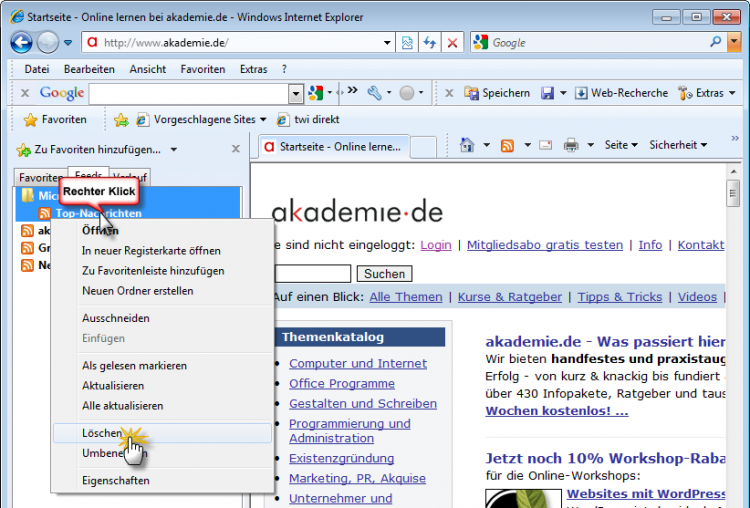Open the address bar URL dropdown

(x=388, y=43)
